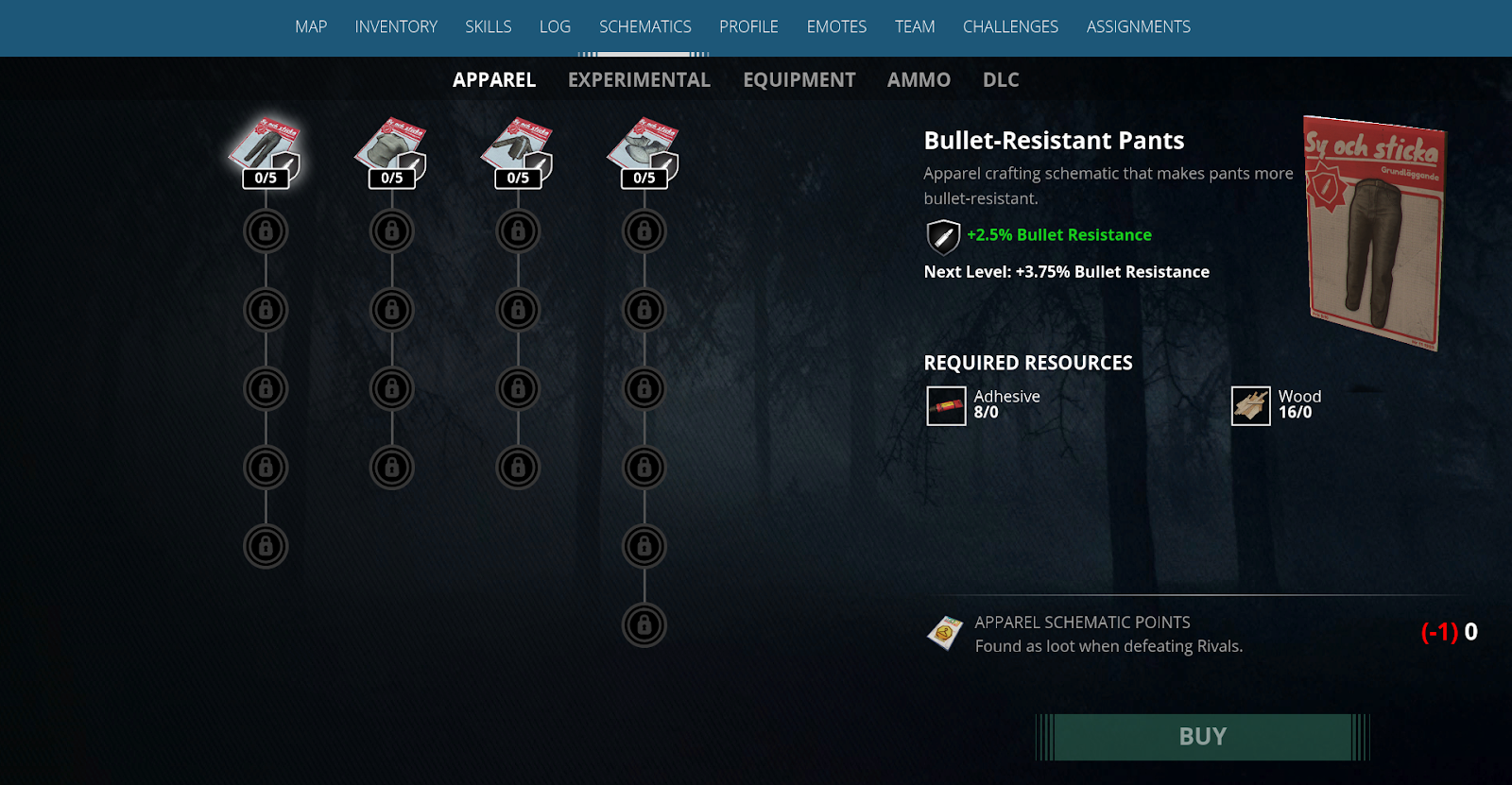This screenshot has height=785, width=1512.
Task: Open the Inventory menu
Action: pos(396,26)
